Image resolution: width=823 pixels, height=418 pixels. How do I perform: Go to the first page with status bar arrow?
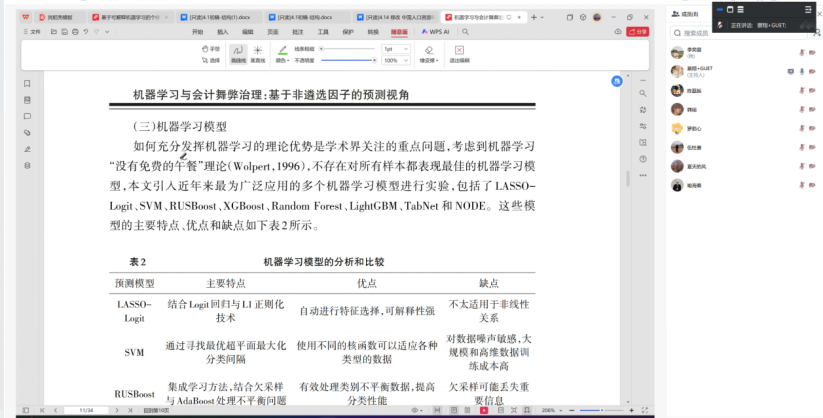click(x=43, y=410)
